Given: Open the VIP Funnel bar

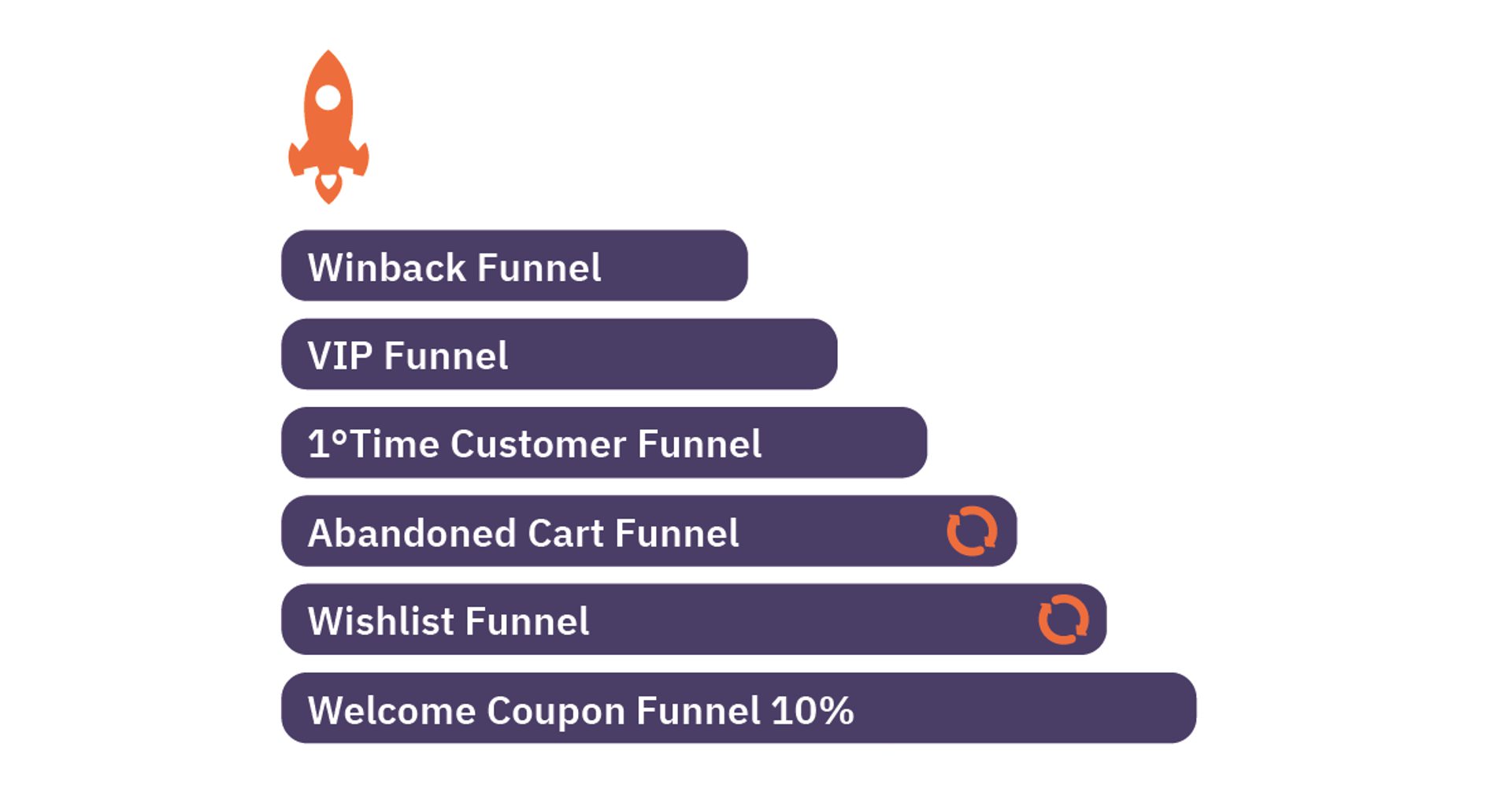Looking at the screenshot, I should (558, 354).
